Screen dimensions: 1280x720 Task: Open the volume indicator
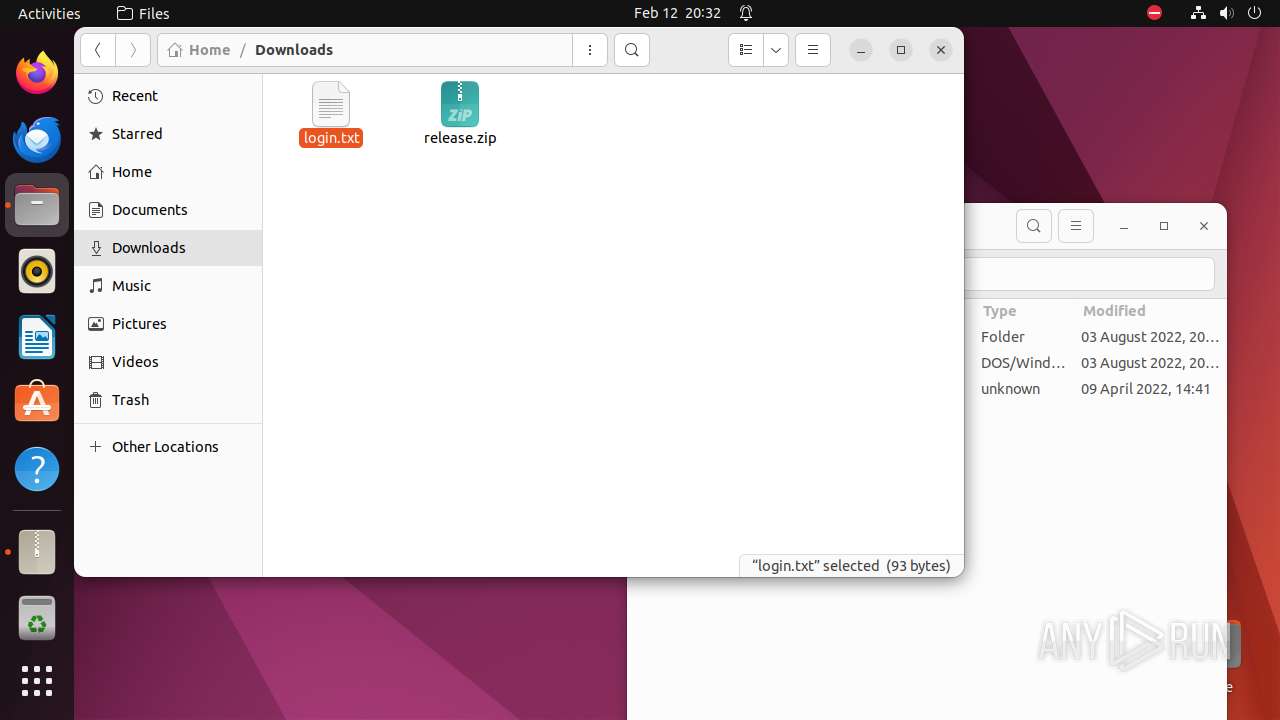[1227, 13]
